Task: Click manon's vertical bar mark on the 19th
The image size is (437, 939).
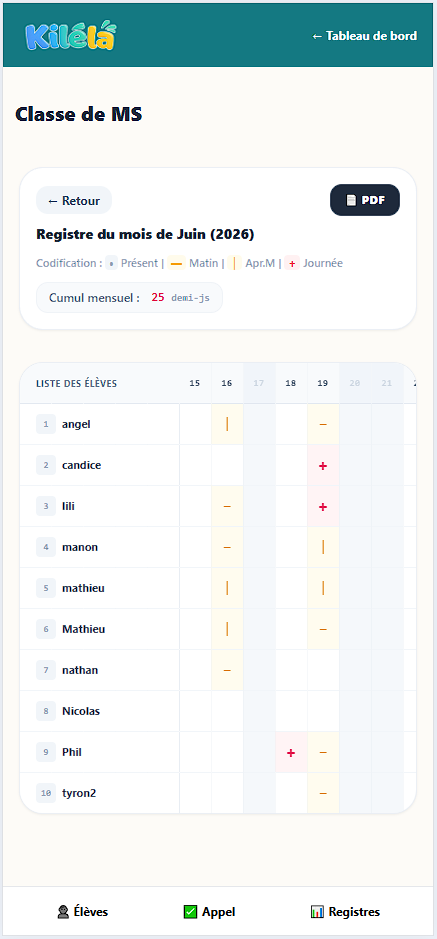Action: [x=323, y=547]
